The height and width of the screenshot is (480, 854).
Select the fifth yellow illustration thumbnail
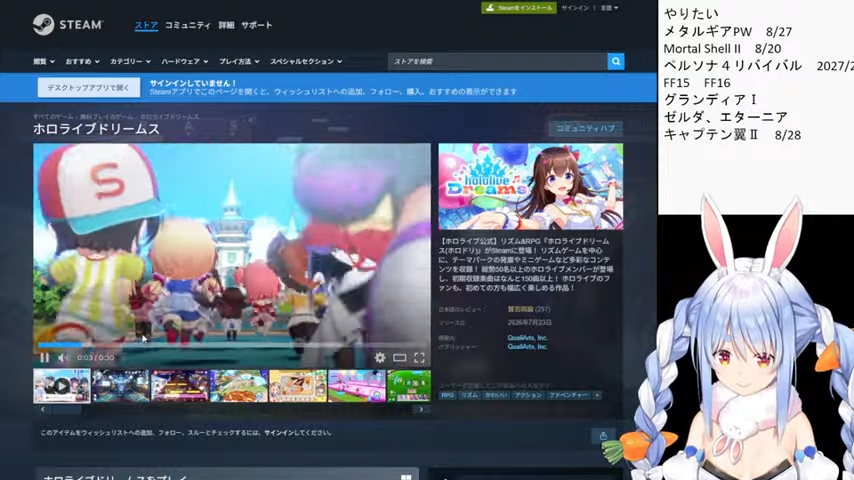297,386
